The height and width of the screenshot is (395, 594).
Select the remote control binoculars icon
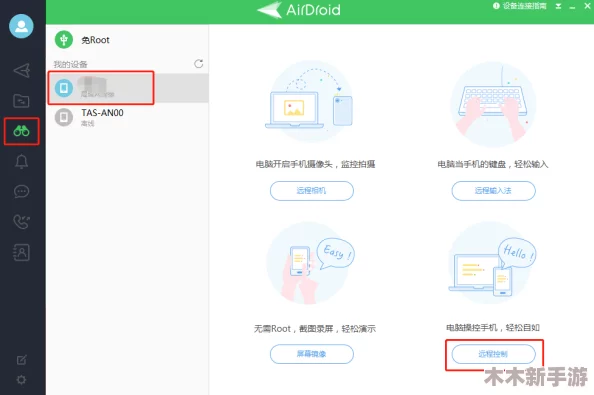point(22,131)
